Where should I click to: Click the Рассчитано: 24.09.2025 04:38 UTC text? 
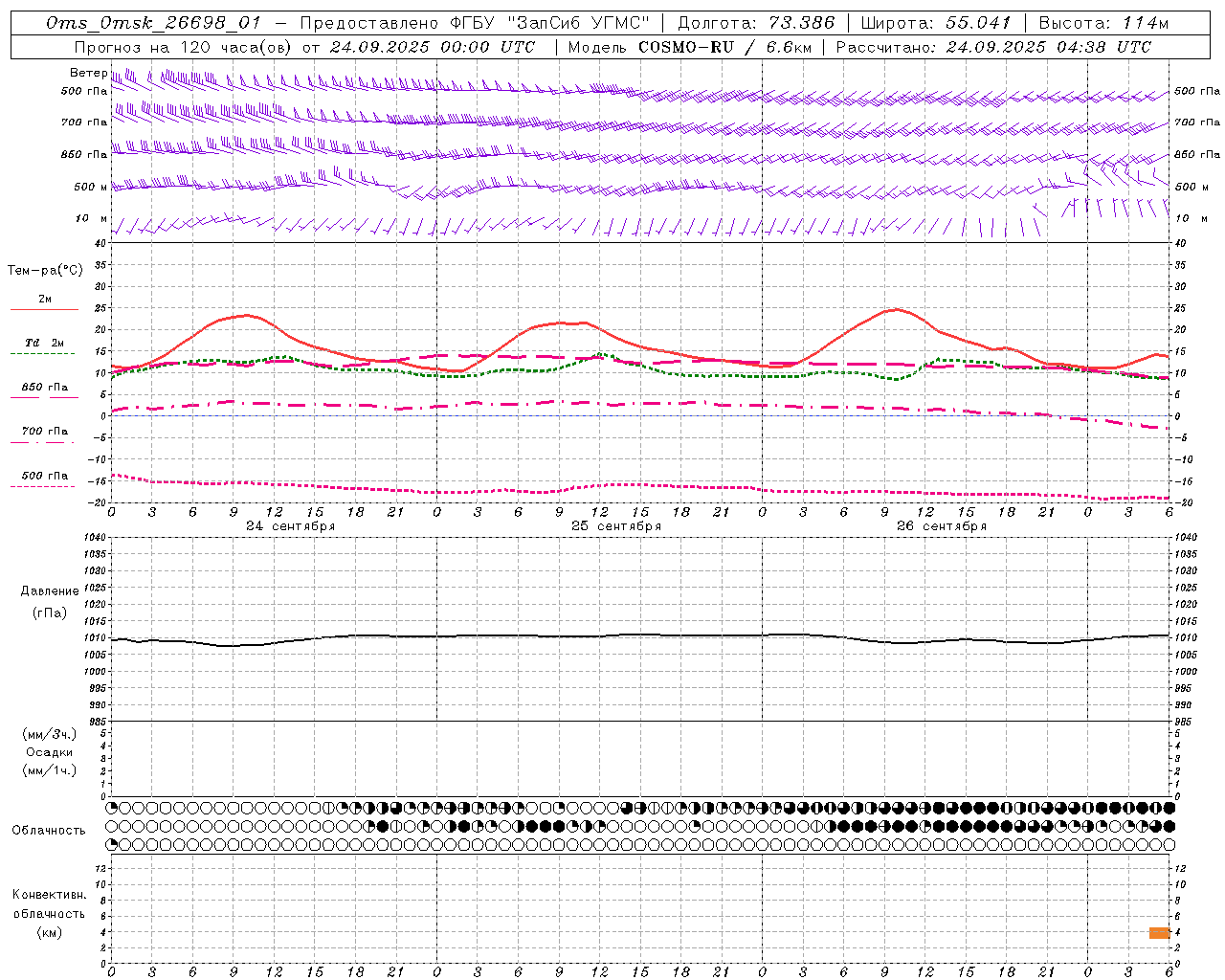[993, 47]
